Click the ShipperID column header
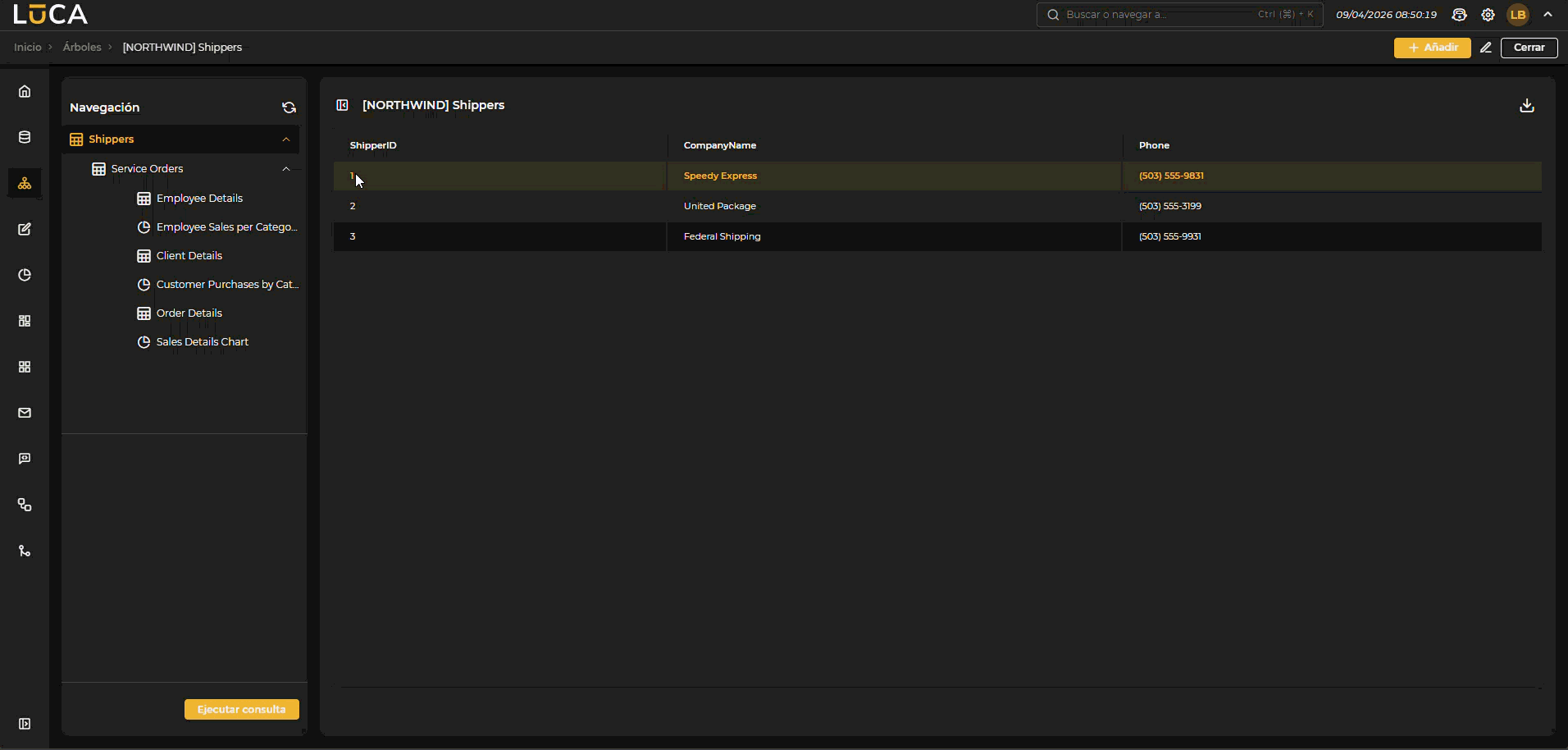This screenshot has width=1568, height=750. [x=373, y=145]
